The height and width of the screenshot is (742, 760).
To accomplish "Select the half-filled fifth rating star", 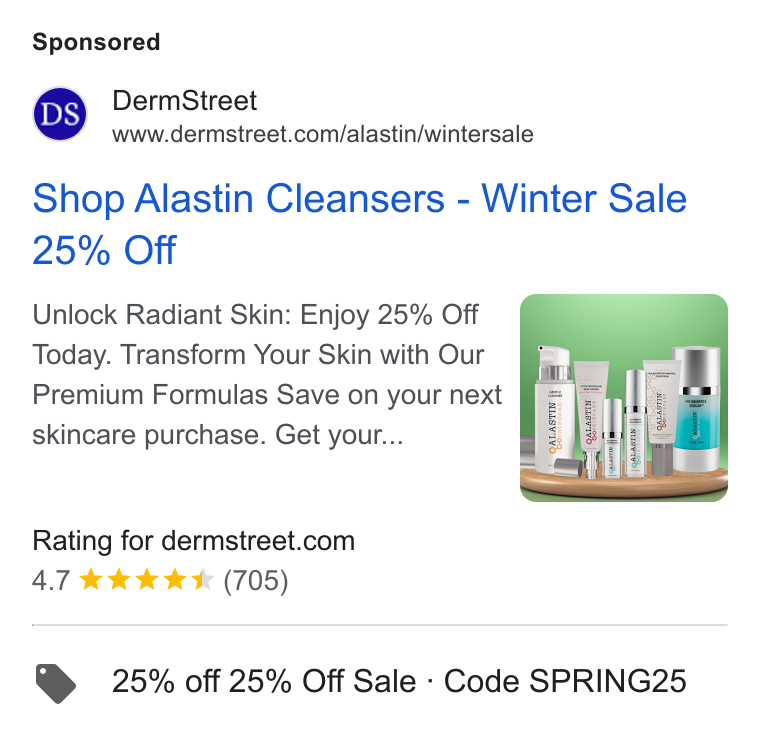I will (203, 580).
